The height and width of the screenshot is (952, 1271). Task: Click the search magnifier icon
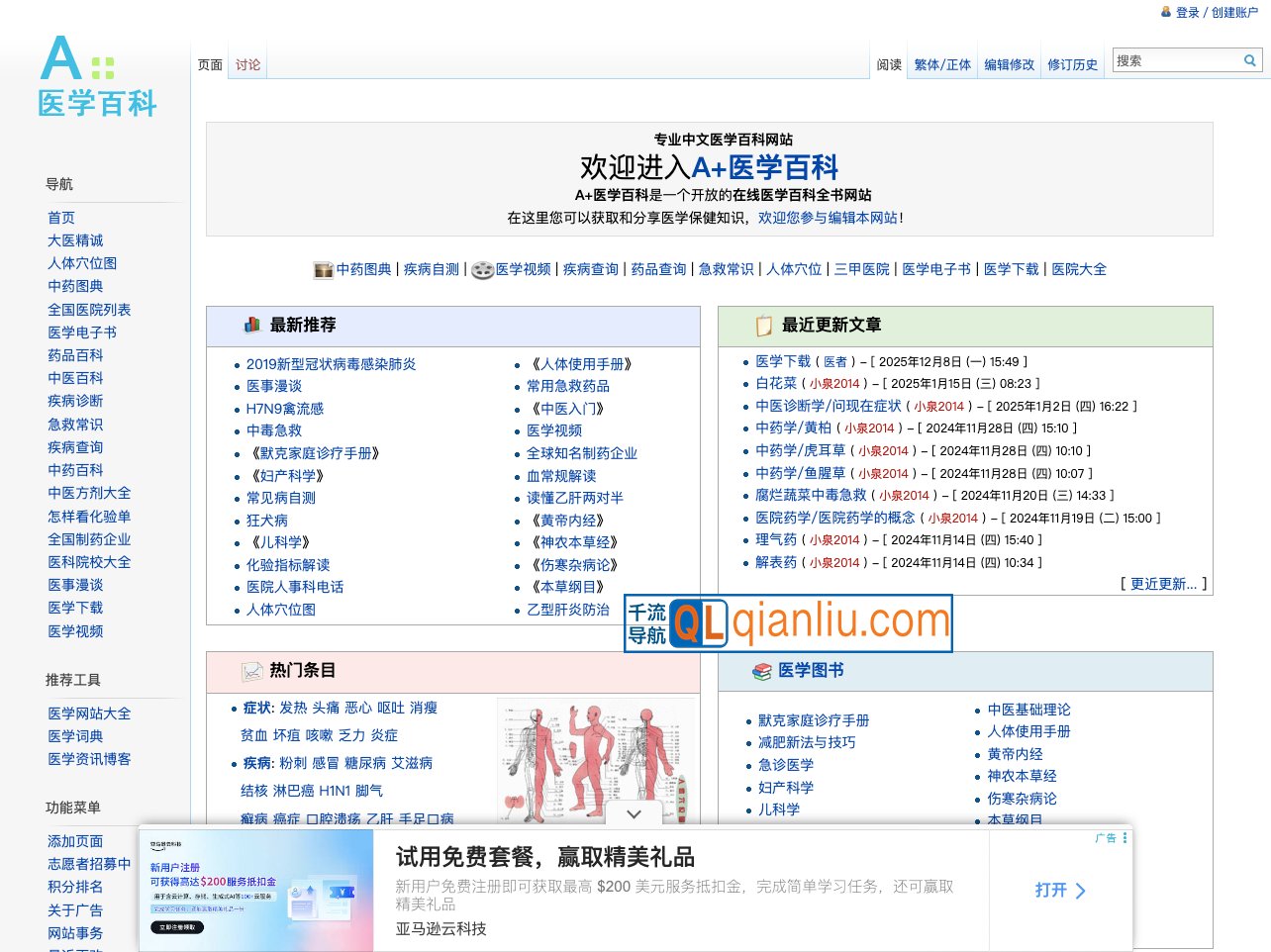tap(1250, 60)
